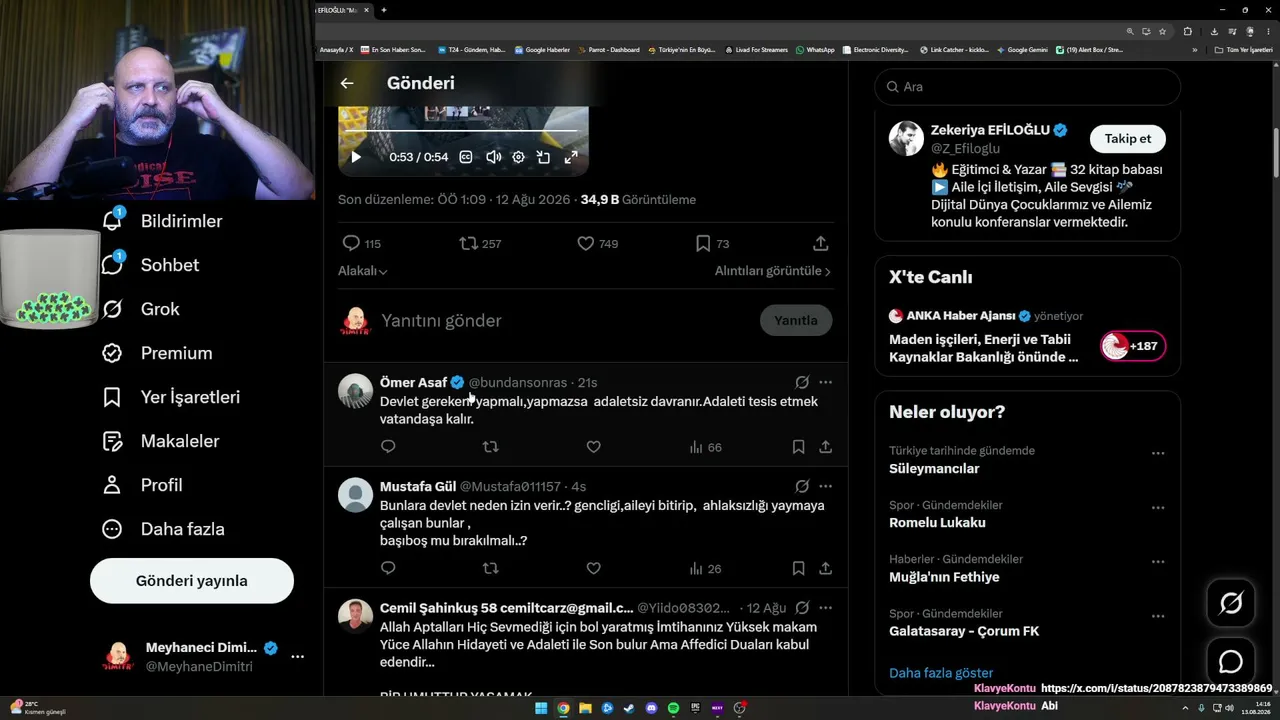Share Ömer Asaf's comment
The height and width of the screenshot is (720, 1280).
click(825, 447)
